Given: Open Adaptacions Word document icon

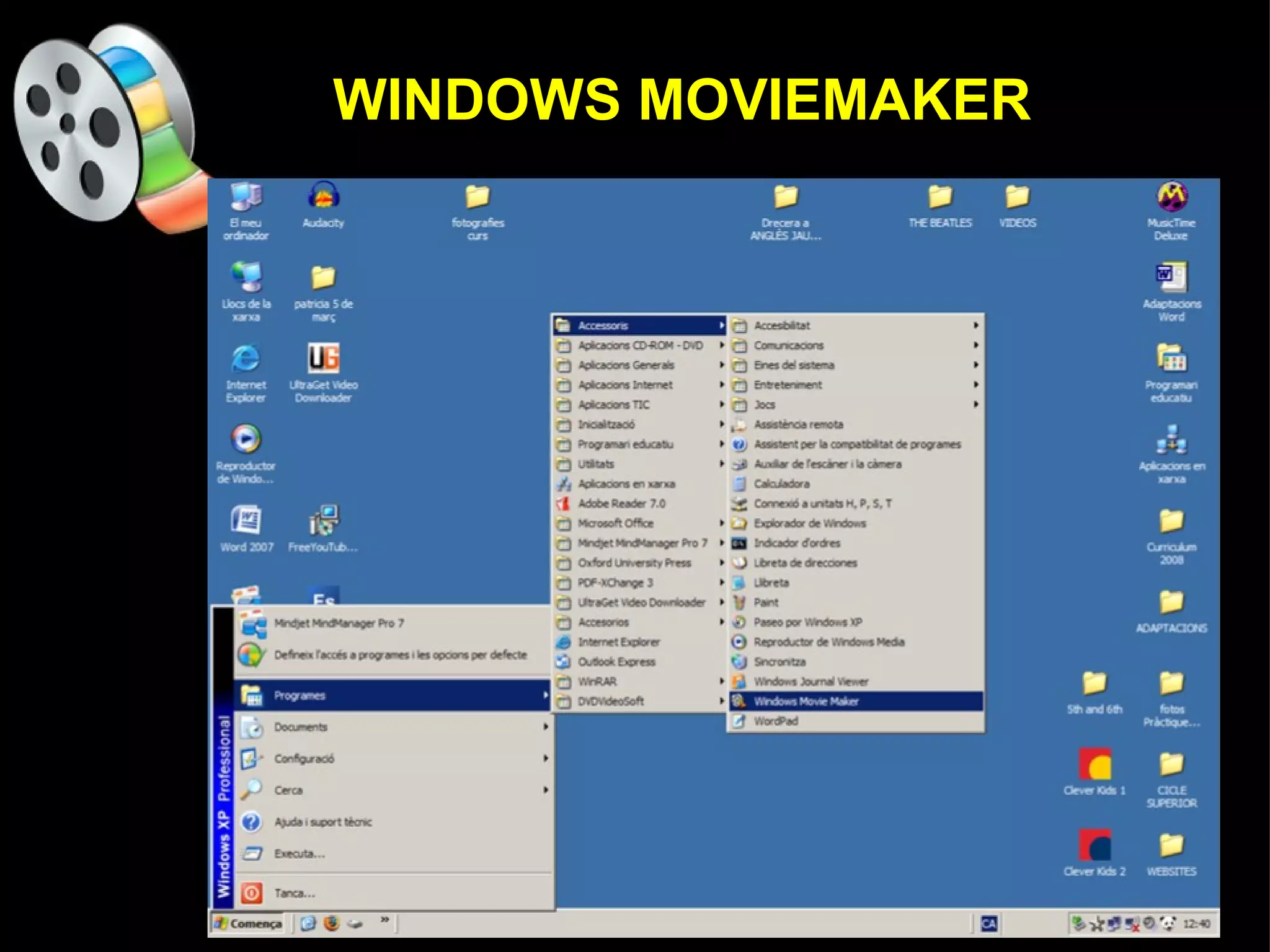Looking at the screenshot, I should pyautogui.click(x=1171, y=292).
